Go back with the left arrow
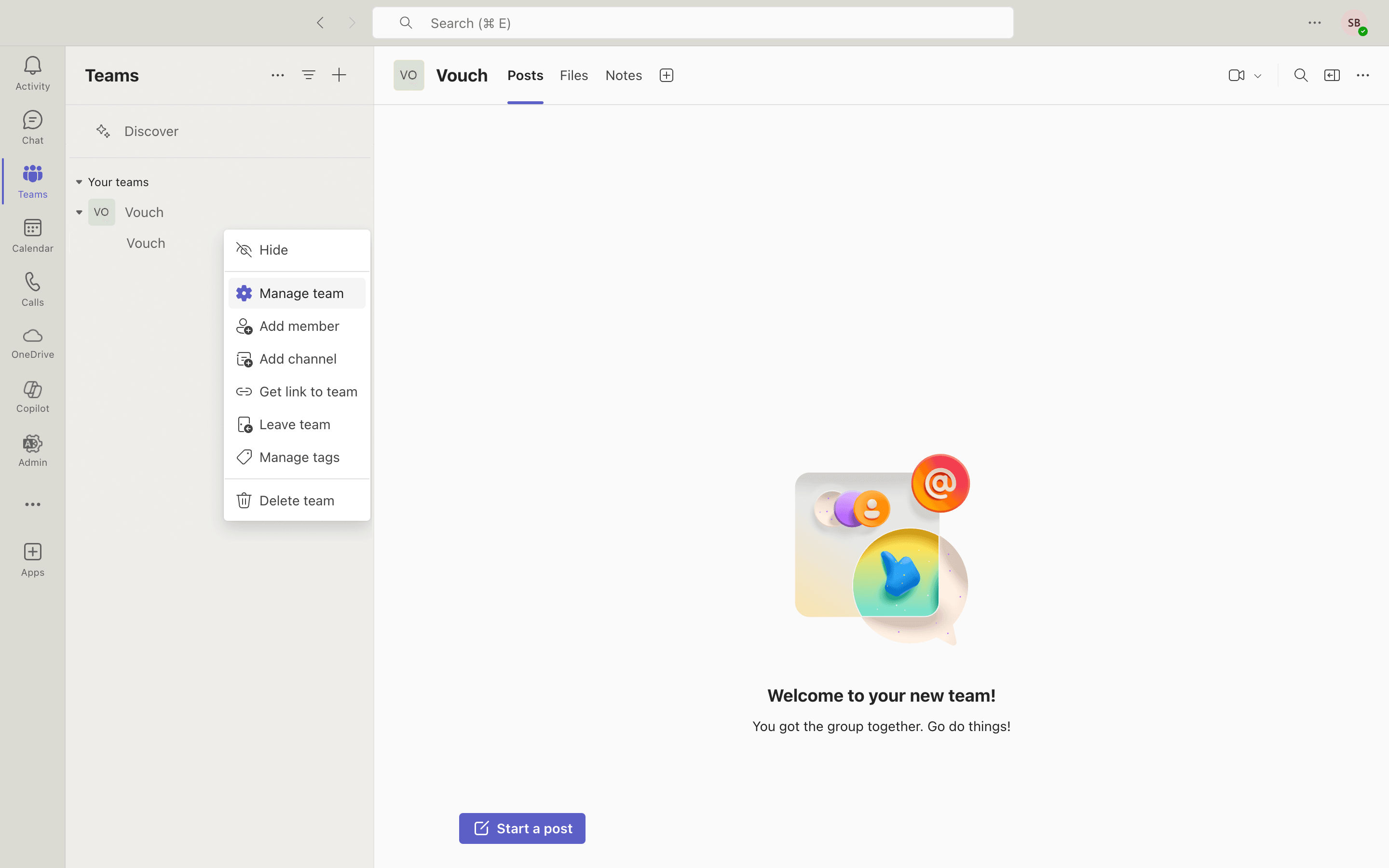 pos(320,23)
